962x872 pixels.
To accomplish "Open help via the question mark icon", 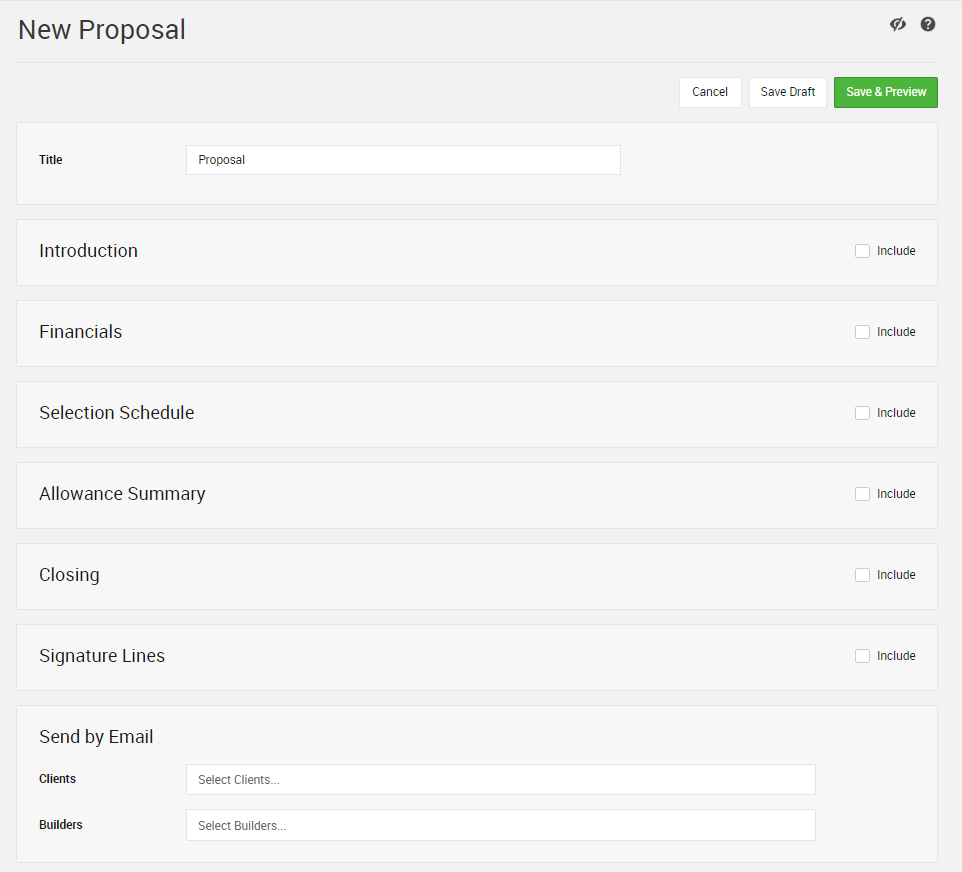I will point(928,24).
